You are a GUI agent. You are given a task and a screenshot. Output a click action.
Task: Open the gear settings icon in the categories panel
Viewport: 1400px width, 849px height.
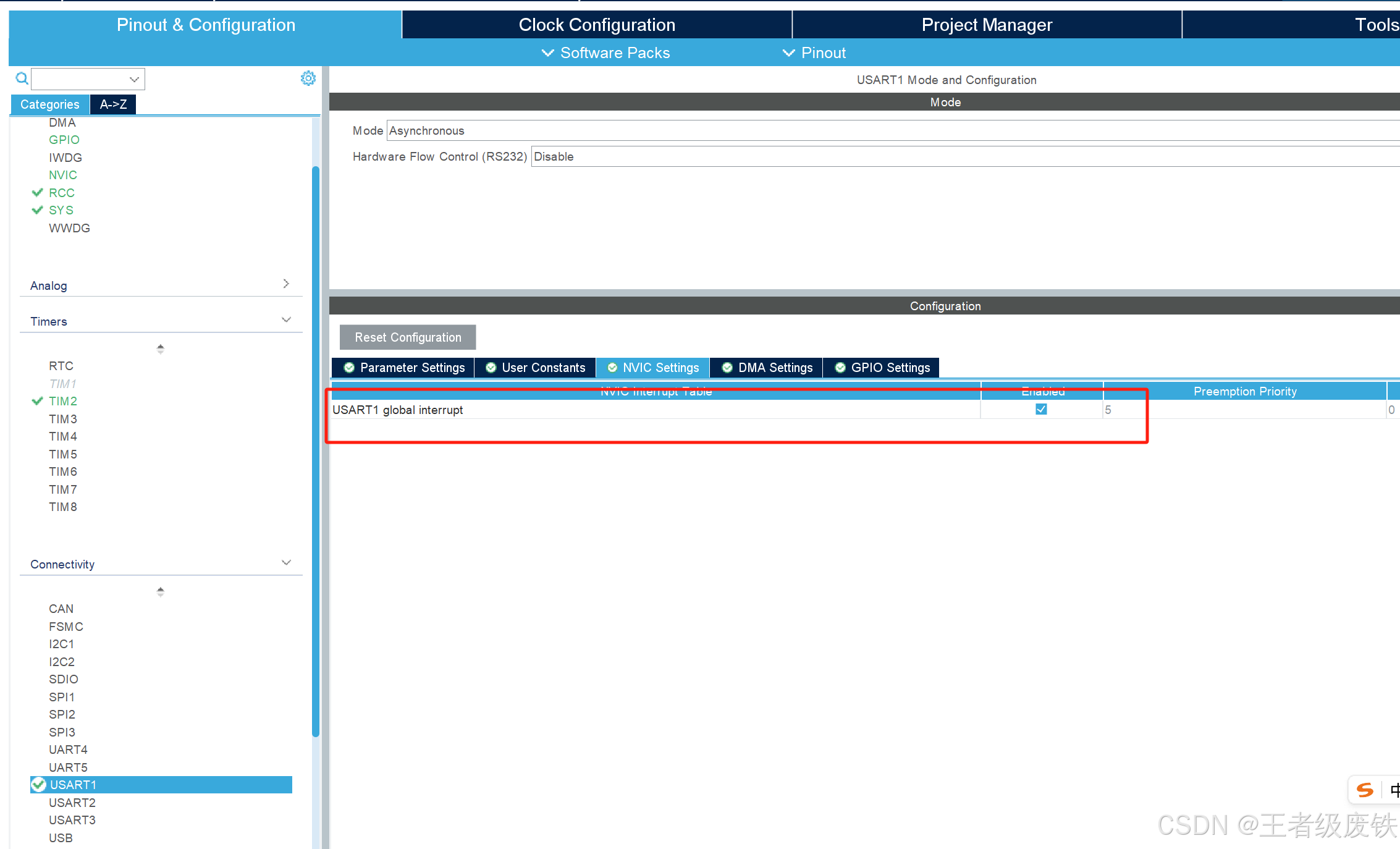(308, 78)
